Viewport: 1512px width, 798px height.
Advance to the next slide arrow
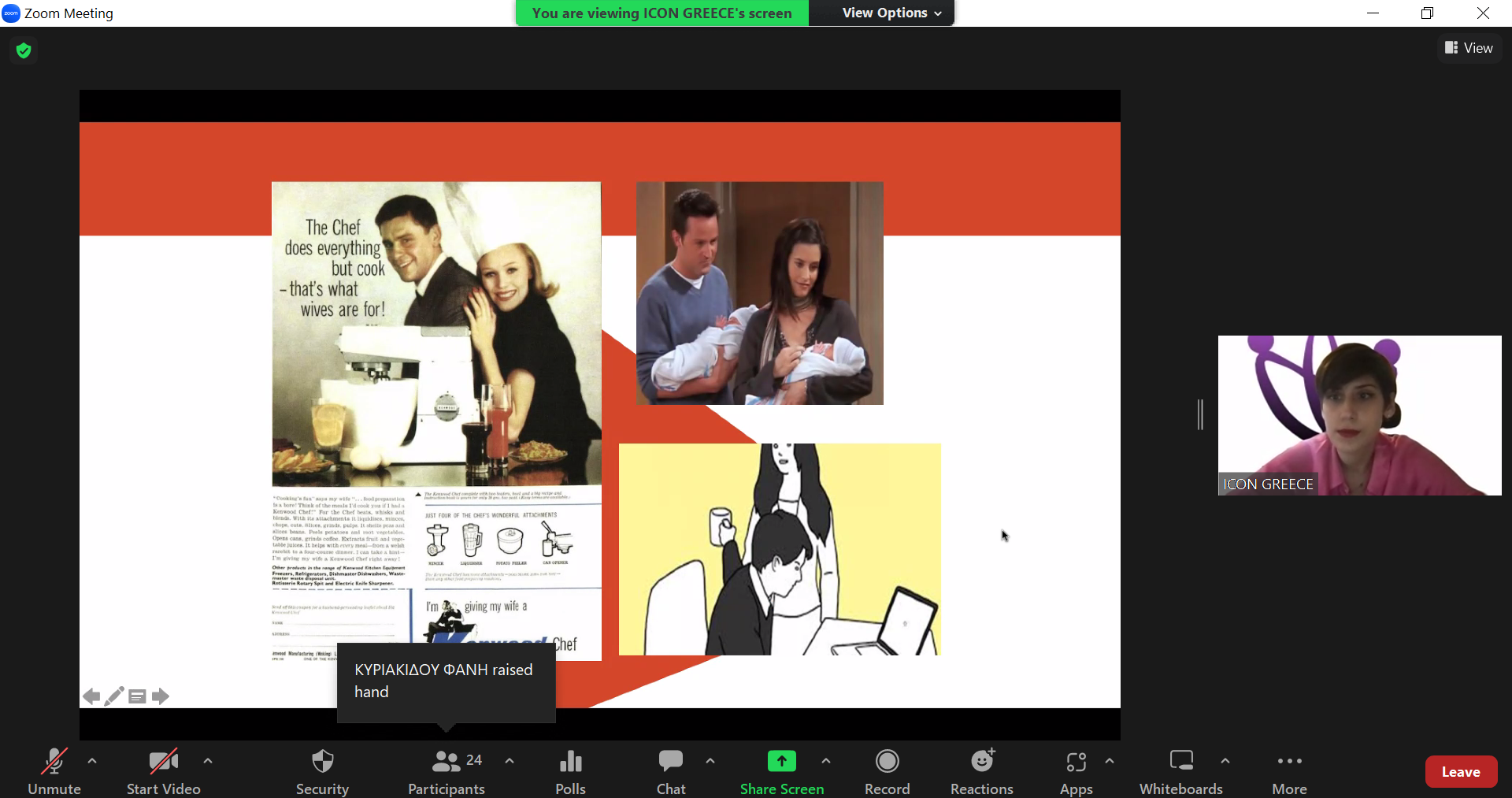[x=161, y=696]
